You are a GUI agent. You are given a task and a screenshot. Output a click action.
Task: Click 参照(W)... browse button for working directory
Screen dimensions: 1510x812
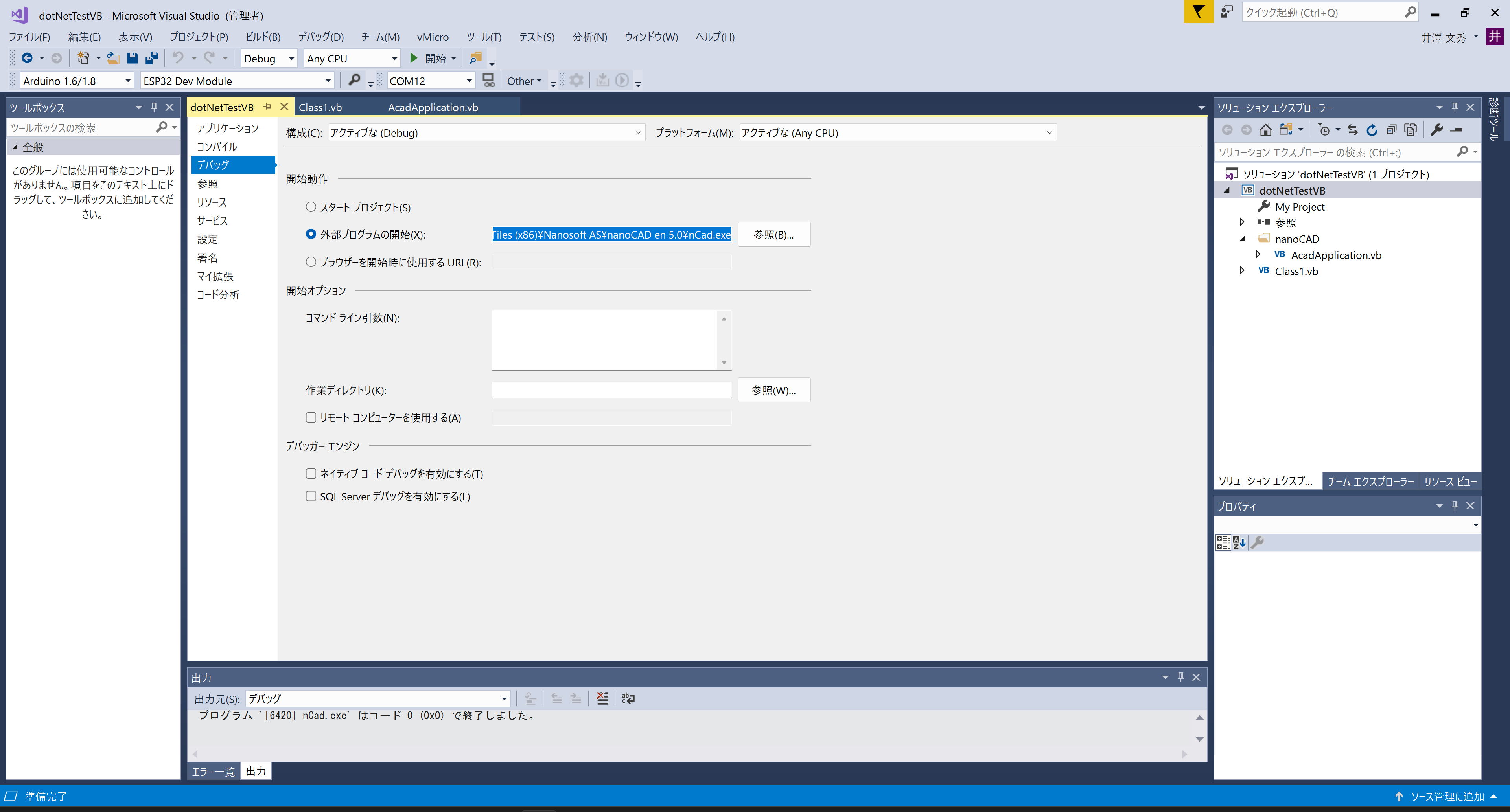(x=774, y=390)
